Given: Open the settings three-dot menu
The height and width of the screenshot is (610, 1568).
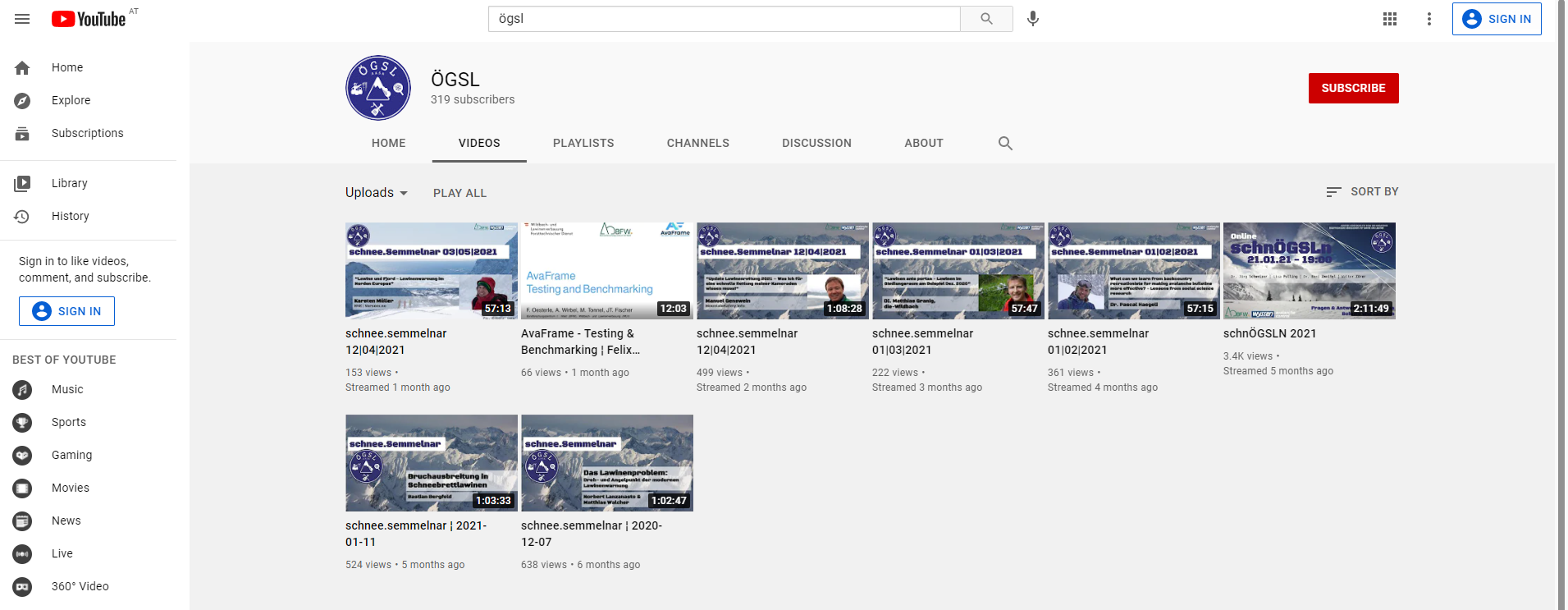Looking at the screenshot, I should (x=1429, y=19).
